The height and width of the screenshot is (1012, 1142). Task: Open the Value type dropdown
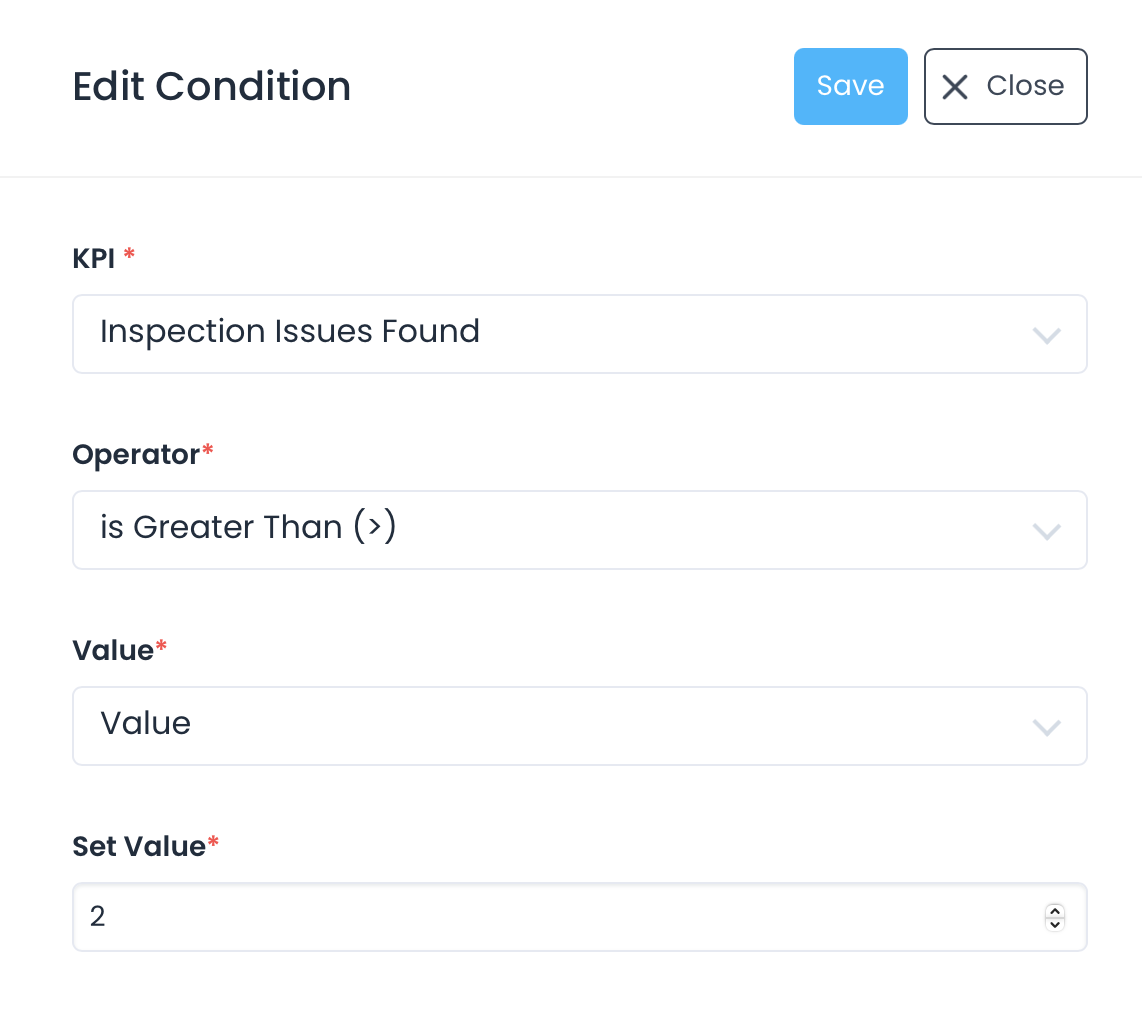[x=579, y=726]
